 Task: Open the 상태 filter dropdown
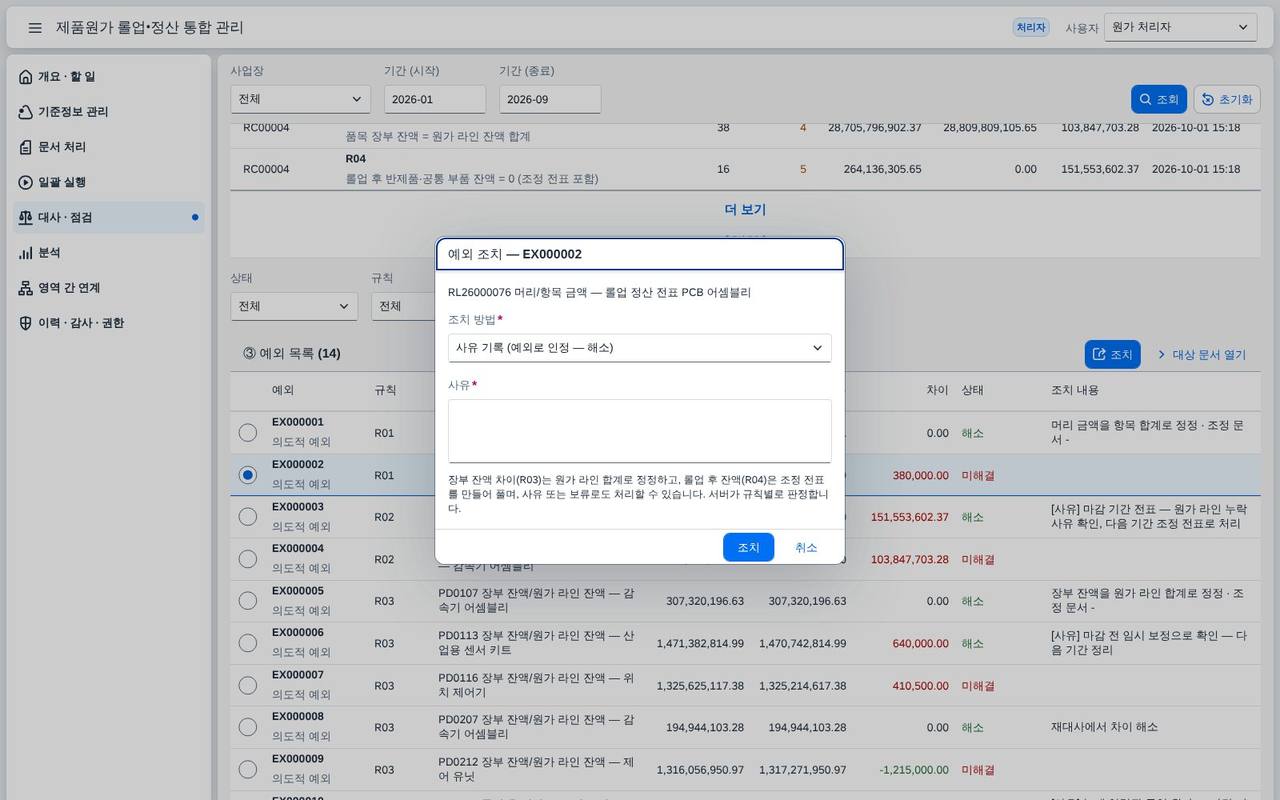coord(294,306)
